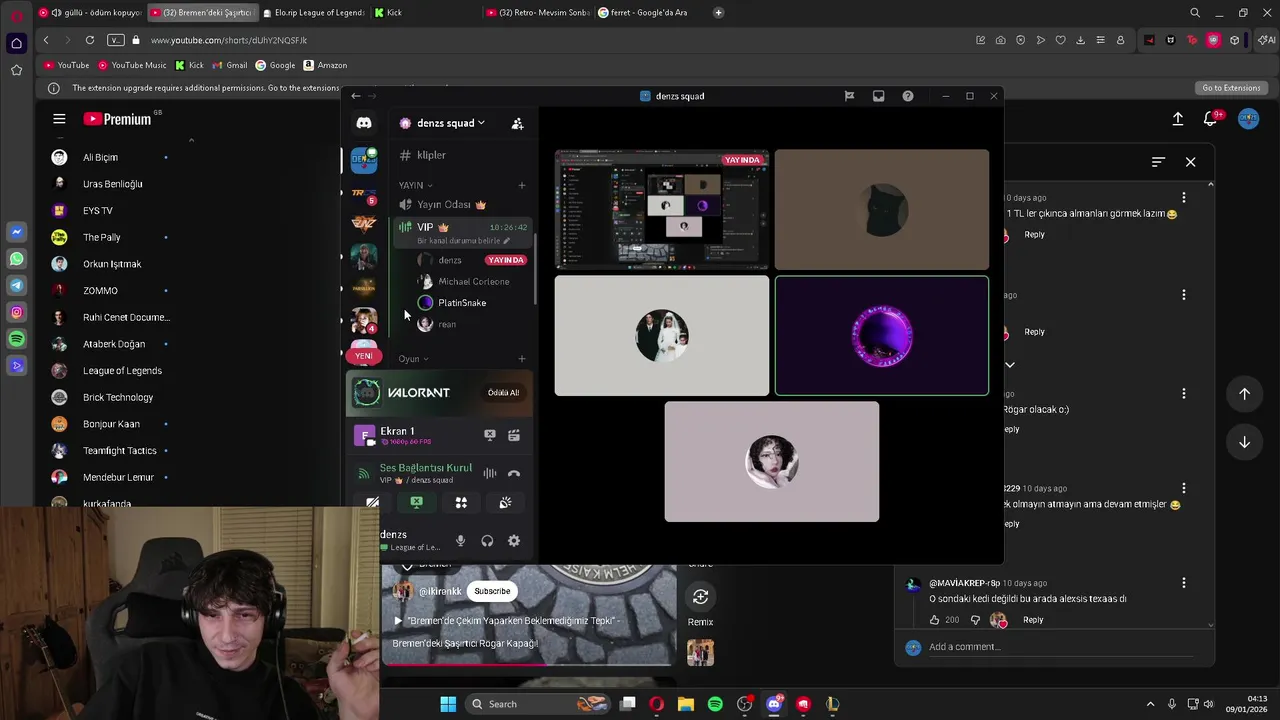Click Go to Extensions button
Viewport: 1280px width, 720px height.
click(1231, 88)
